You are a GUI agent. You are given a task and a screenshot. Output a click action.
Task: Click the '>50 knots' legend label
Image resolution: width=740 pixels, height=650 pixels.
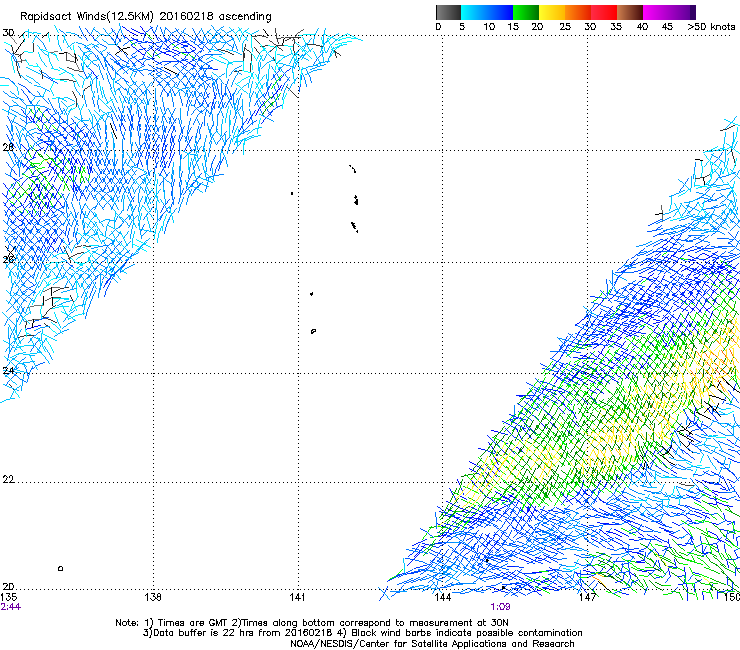pyautogui.click(x=711, y=27)
